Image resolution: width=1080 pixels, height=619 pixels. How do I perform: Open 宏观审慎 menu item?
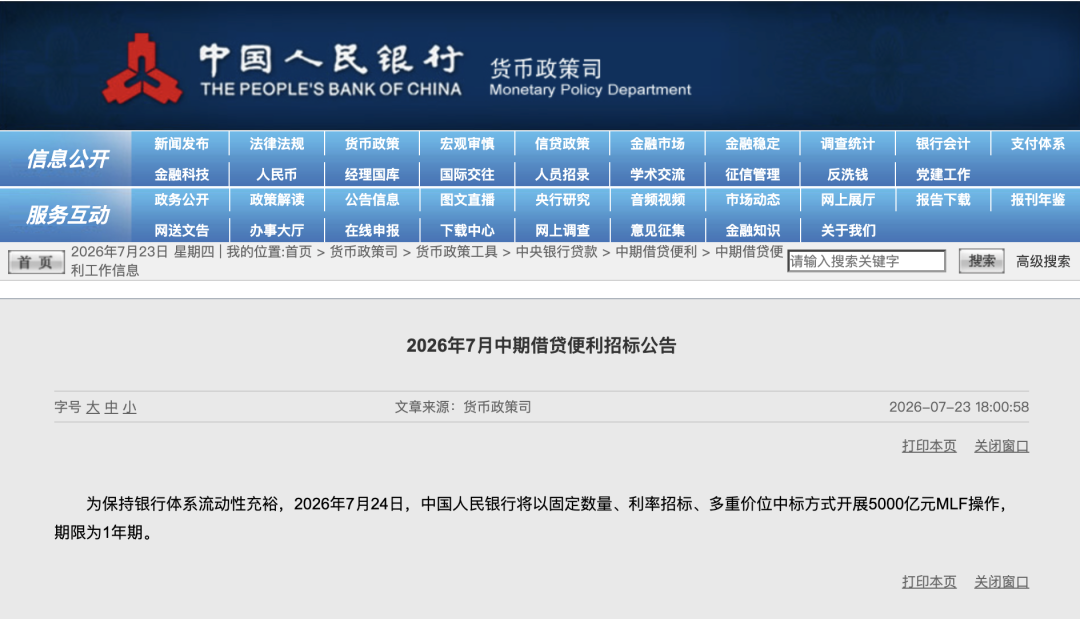pos(467,144)
